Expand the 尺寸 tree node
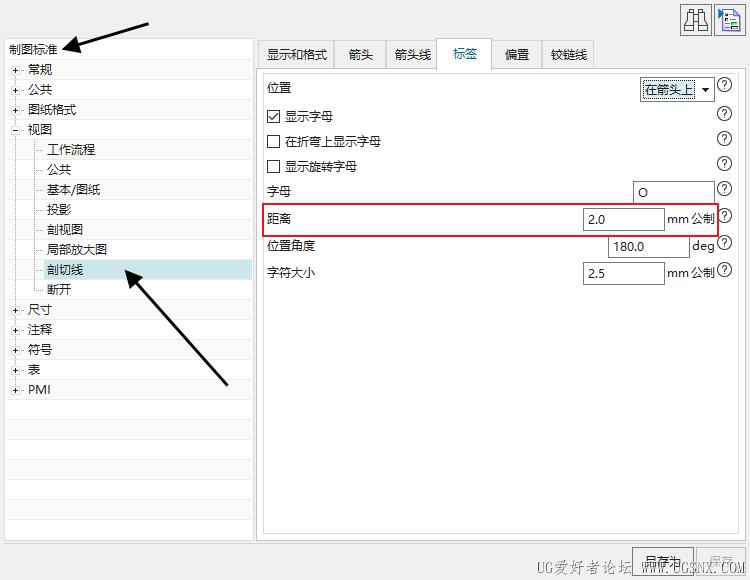750x580 pixels. 15,310
